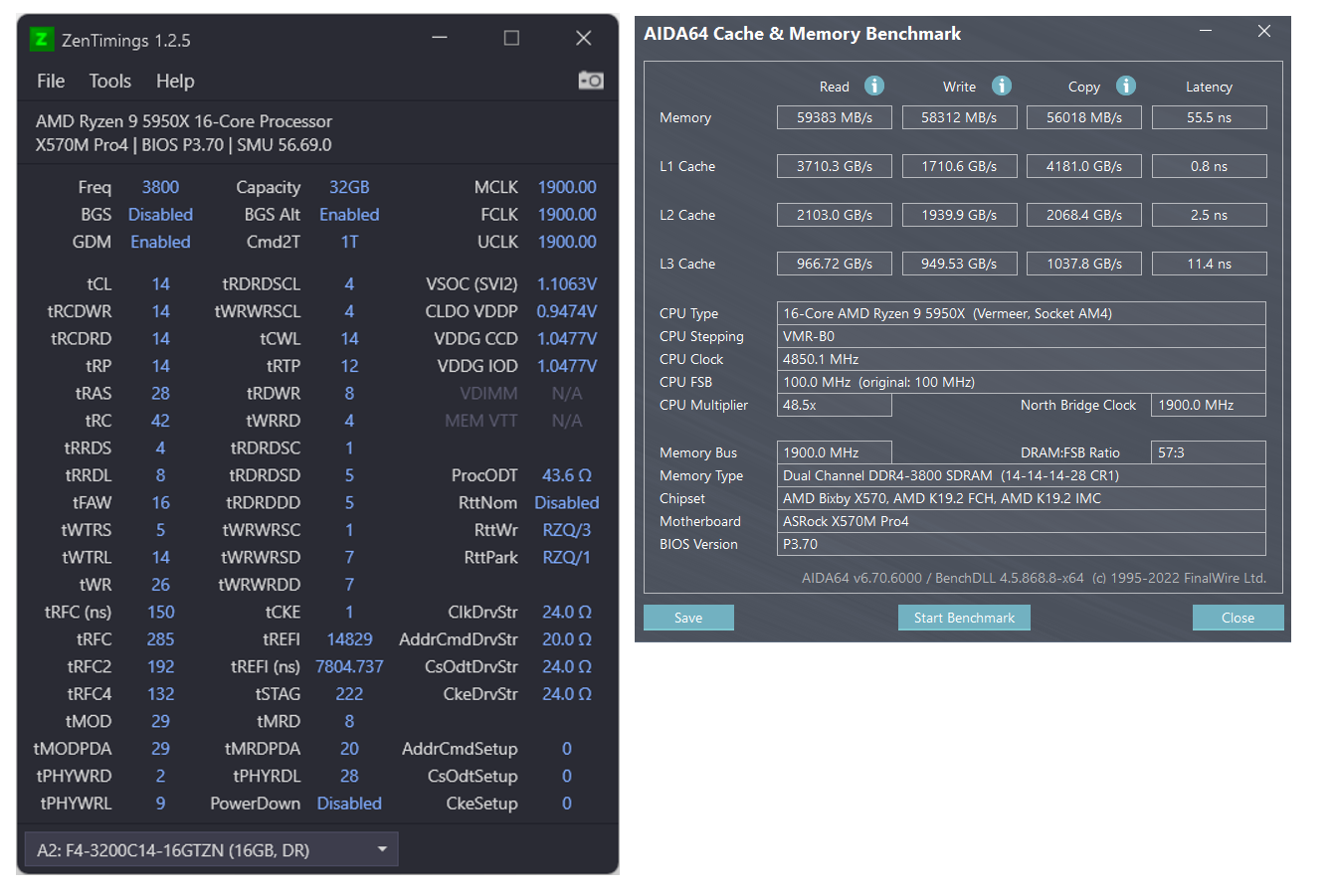1334x896 pixels.
Task: Click the Save button in AIDA64
Action: pyautogui.click(x=688, y=618)
